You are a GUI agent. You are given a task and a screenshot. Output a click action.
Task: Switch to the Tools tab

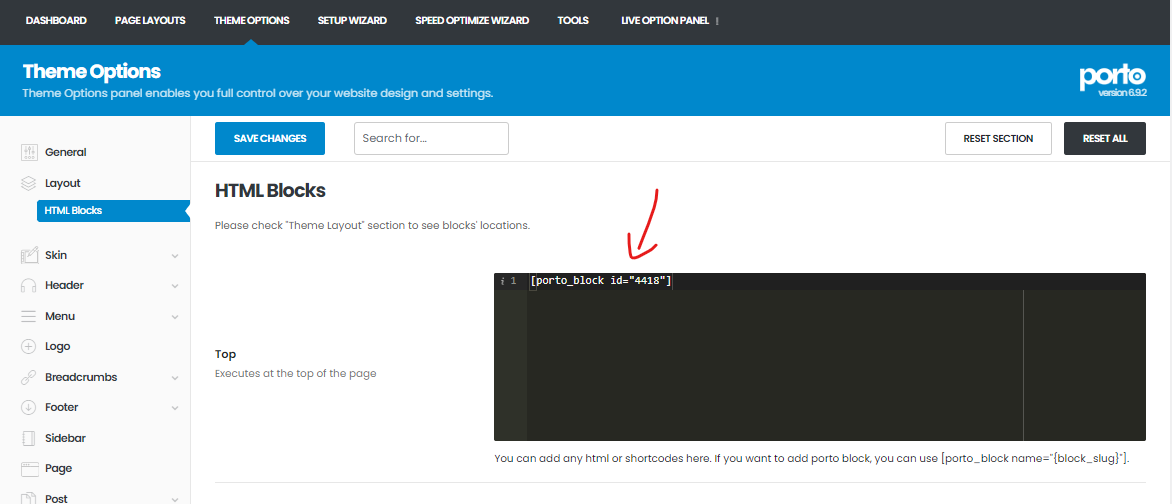point(573,20)
